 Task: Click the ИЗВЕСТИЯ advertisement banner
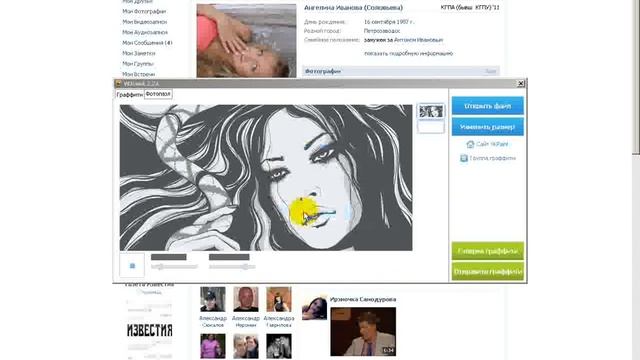click(x=149, y=330)
